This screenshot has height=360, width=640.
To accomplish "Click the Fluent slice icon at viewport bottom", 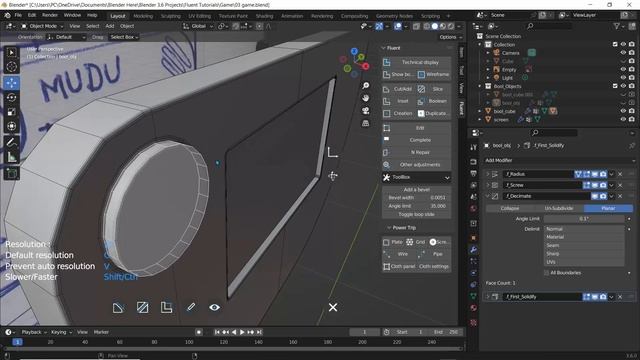I will tap(142, 307).
